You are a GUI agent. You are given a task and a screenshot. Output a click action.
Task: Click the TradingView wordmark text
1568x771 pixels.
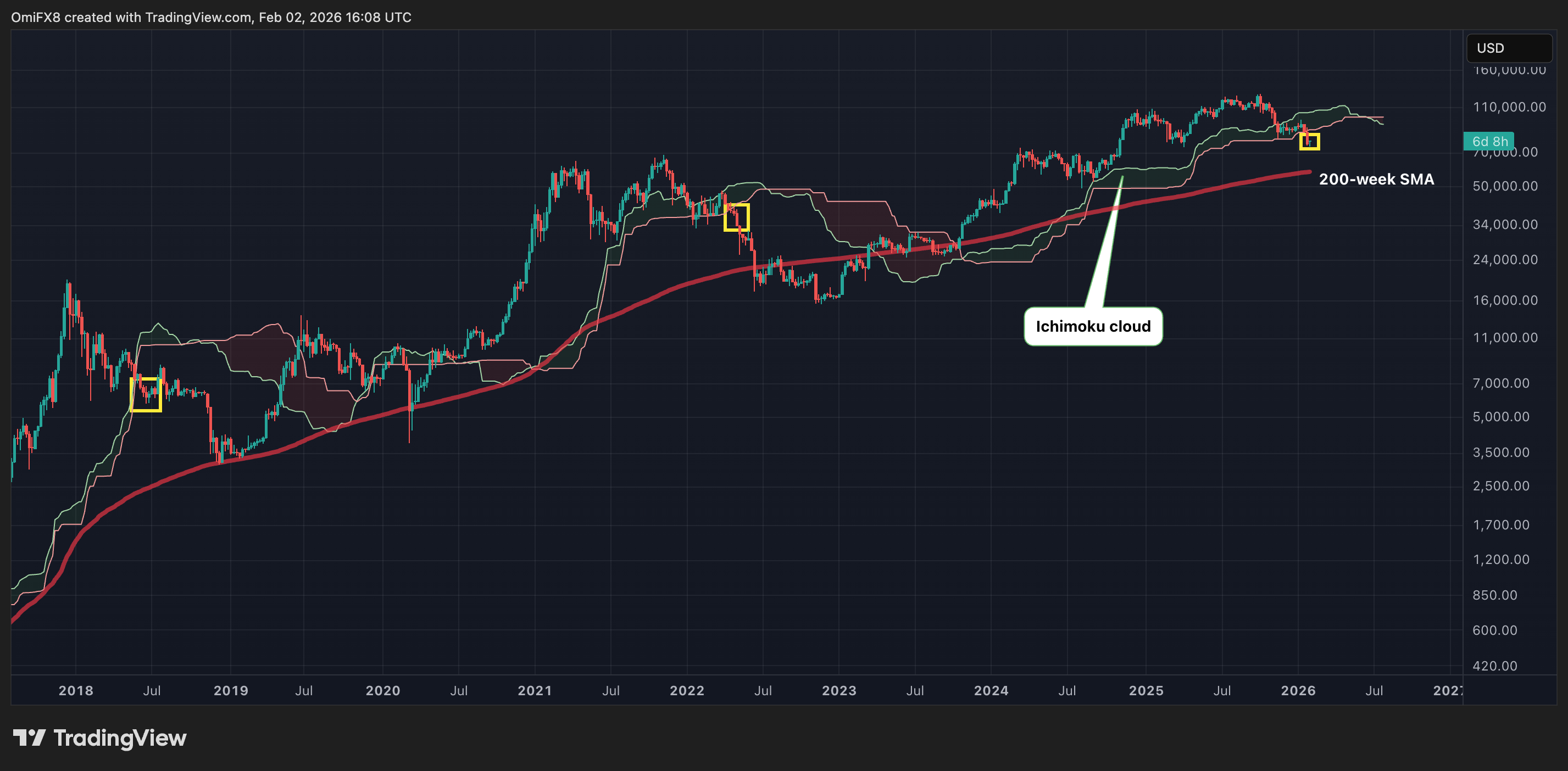(x=120, y=738)
